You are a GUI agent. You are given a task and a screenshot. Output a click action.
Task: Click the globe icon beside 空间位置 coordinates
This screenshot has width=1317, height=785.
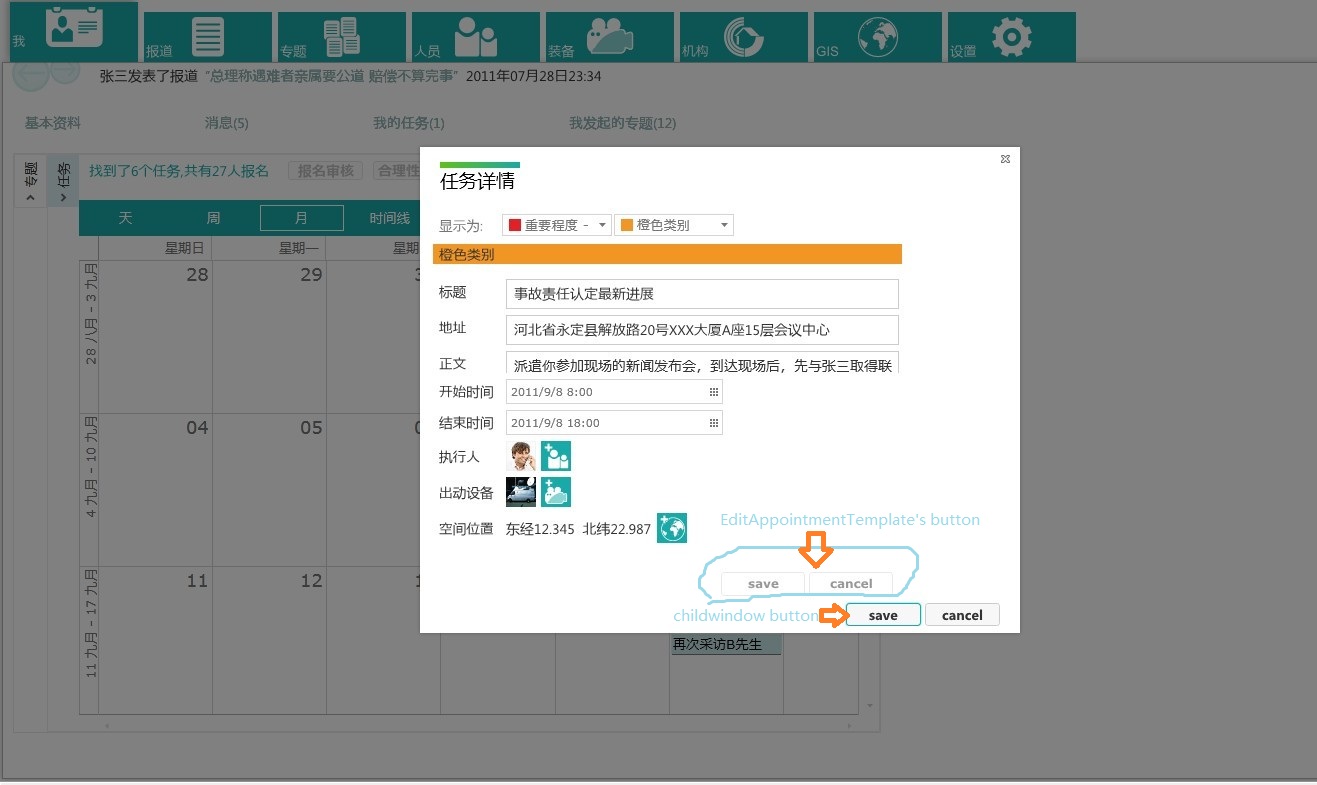click(x=672, y=528)
